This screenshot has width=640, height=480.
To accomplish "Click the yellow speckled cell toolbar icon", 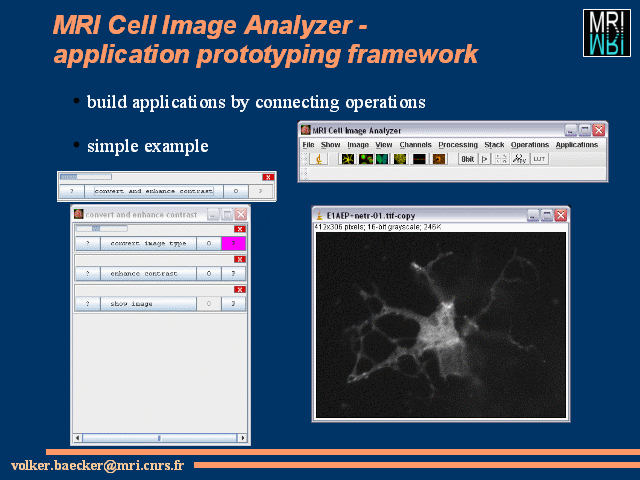I will pos(400,159).
